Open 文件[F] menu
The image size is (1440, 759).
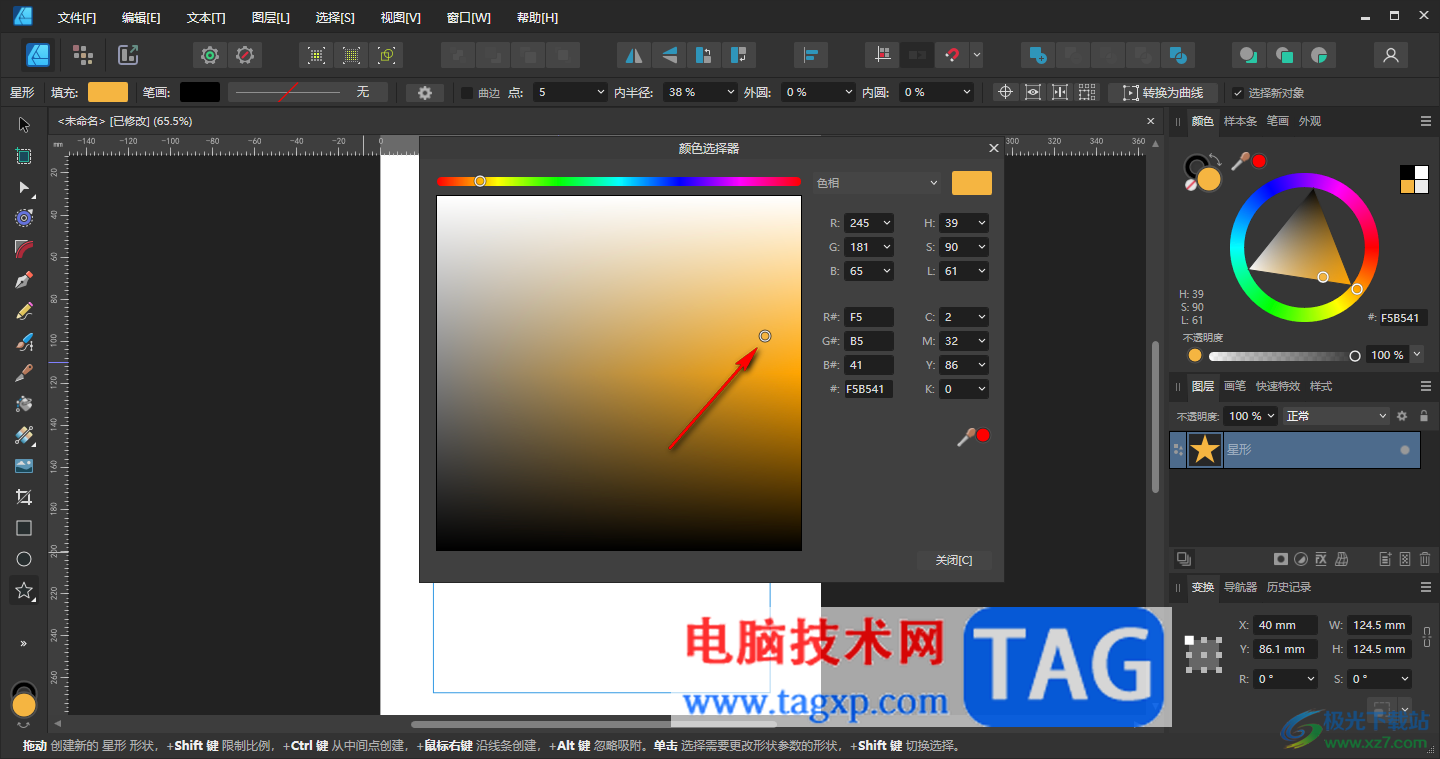click(x=77, y=18)
